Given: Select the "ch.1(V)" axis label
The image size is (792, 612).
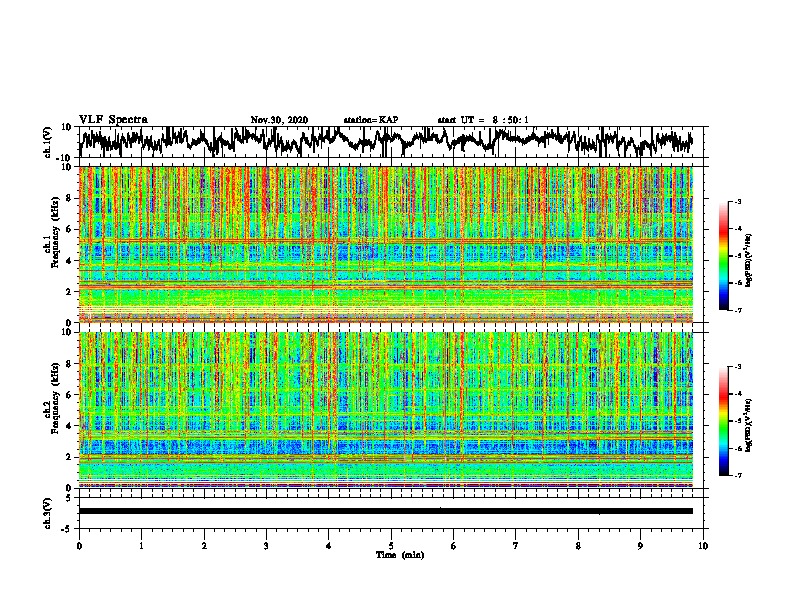Looking at the screenshot, I should pyautogui.click(x=48, y=142).
